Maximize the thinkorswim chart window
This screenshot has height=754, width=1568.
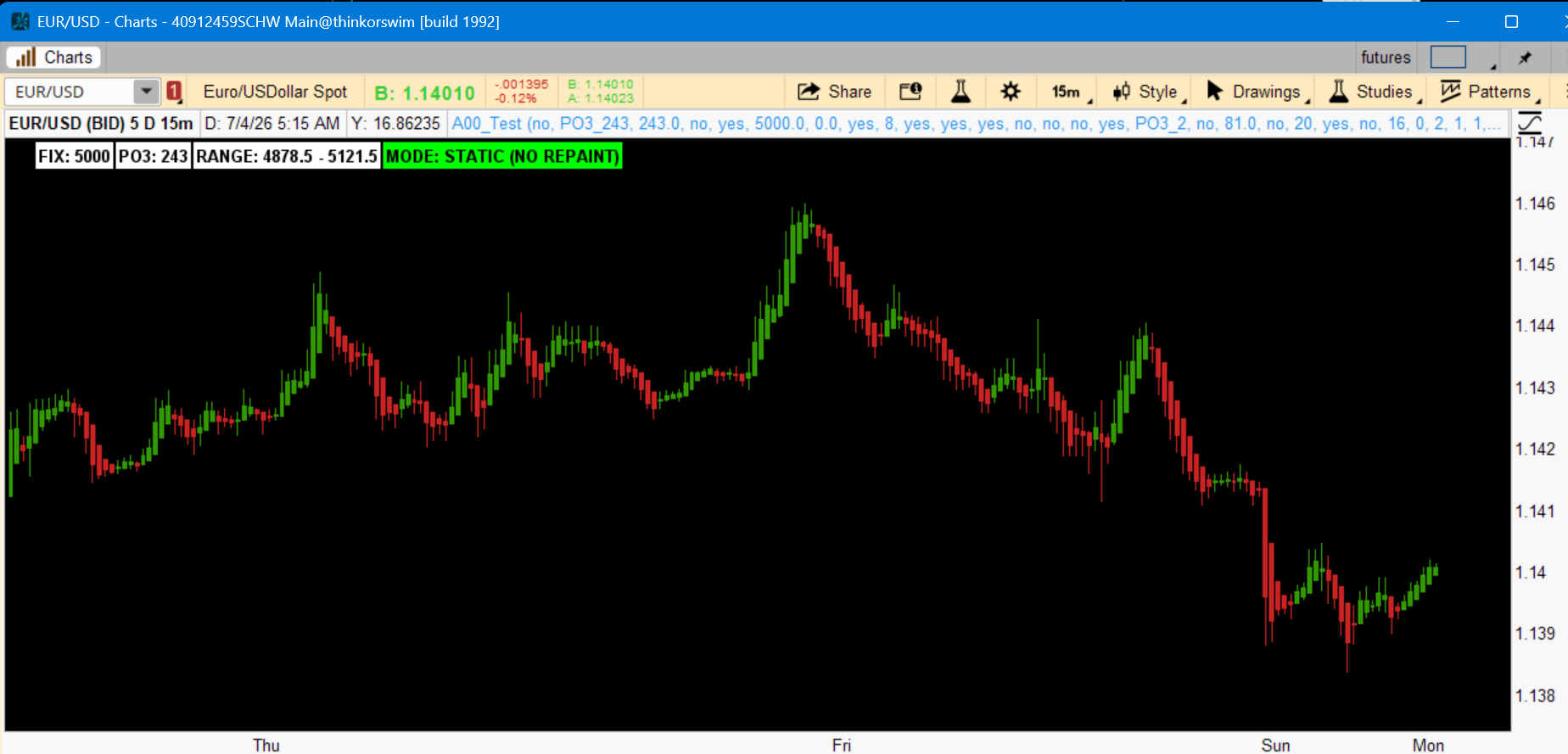(1511, 22)
